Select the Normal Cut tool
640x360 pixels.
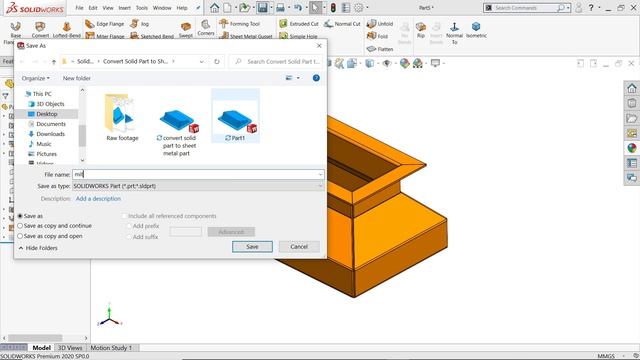coord(342,24)
